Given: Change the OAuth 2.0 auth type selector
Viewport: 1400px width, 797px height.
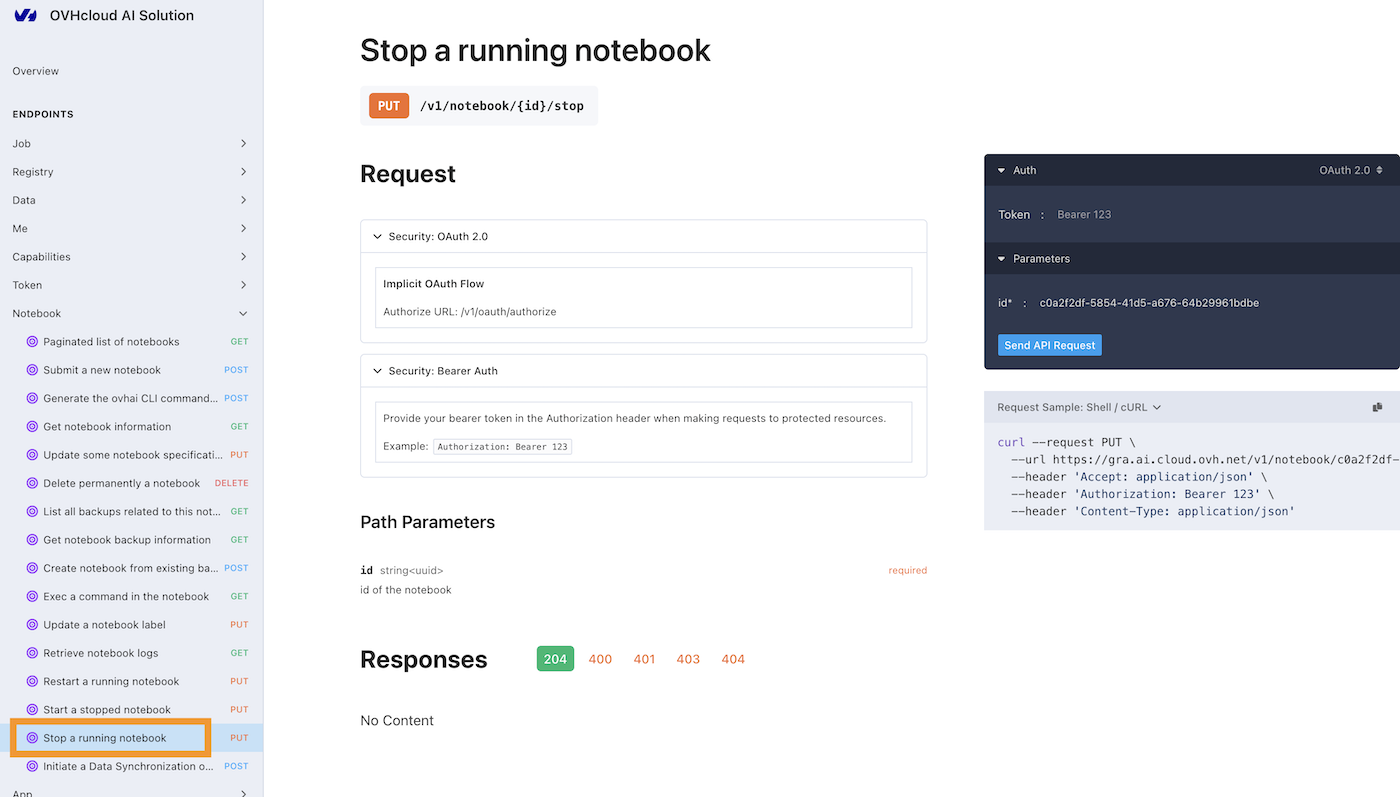Looking at the screenshot, I should (x=1349, y=169).
